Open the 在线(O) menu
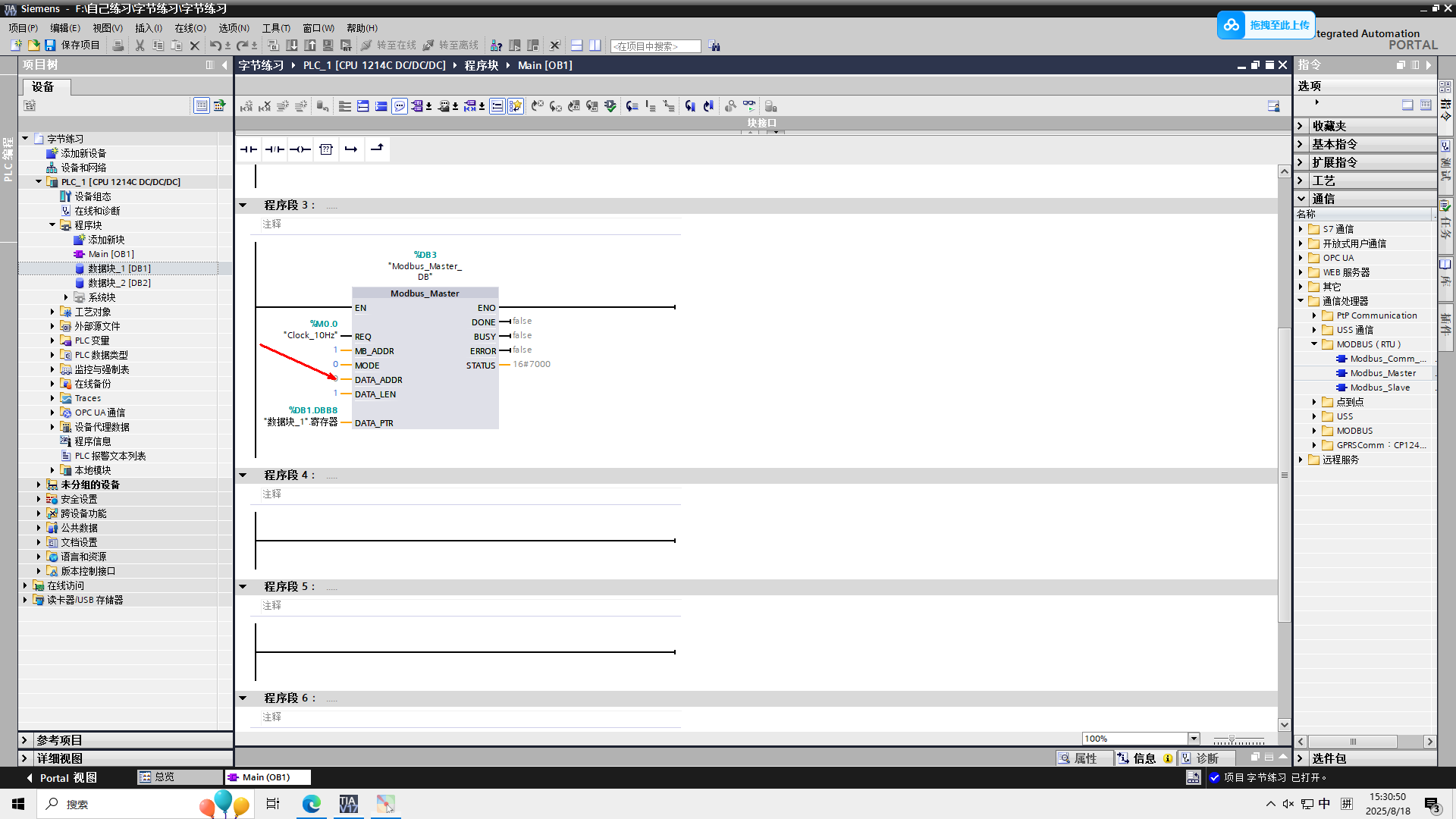The width and height of the screenshot is (1456, 819). (190, 28)
